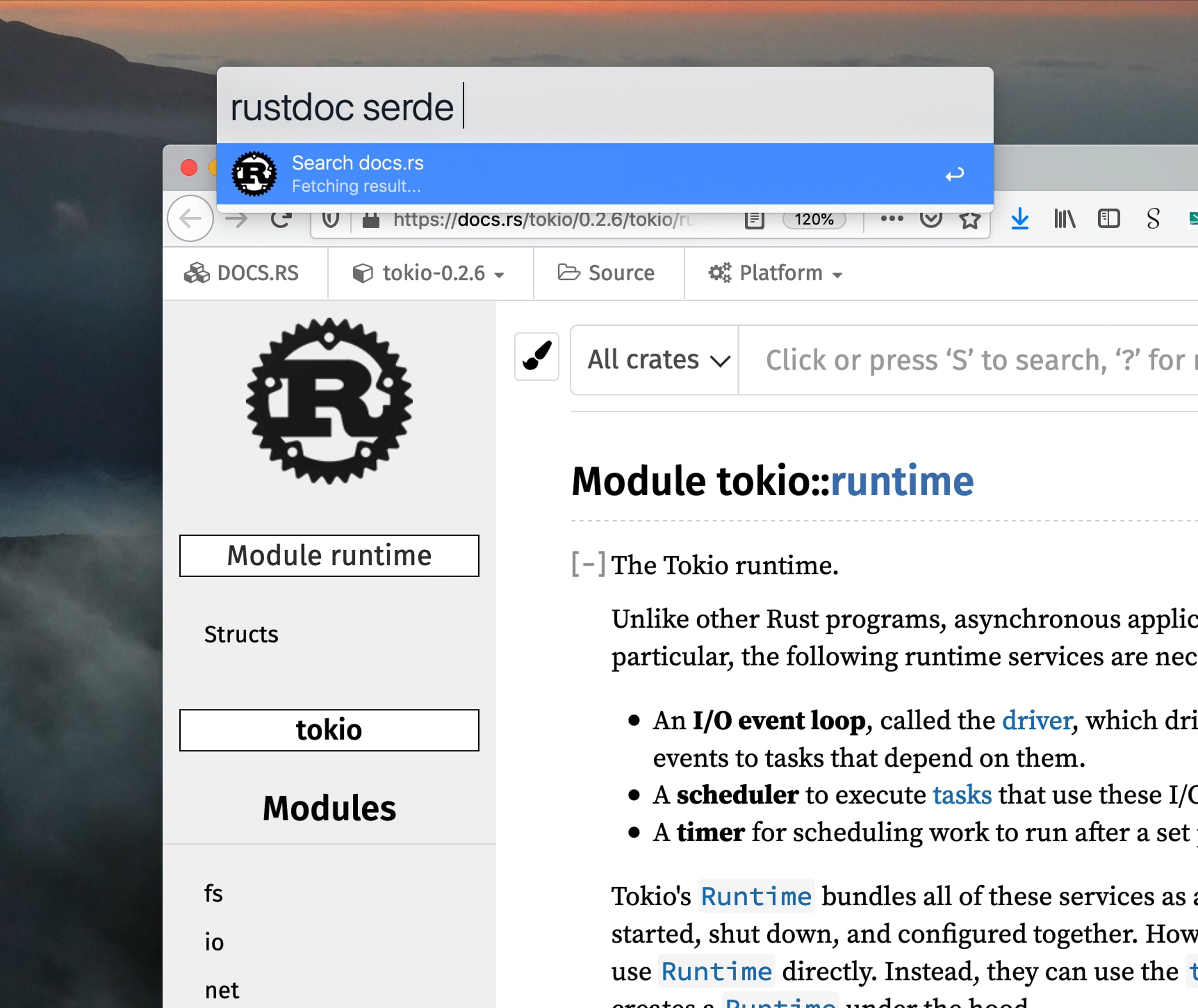Open the io module link
The image size is (1198, 1008).
point(214,942)
